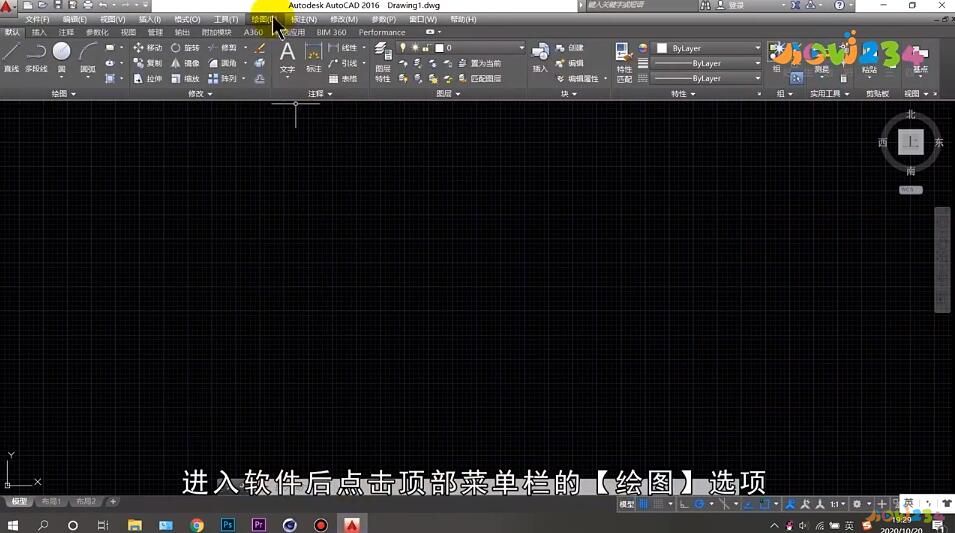Click the Match Properties (特性匹配) icon
Viewport: 955px width, 533px height.
[x=624, y=62]
